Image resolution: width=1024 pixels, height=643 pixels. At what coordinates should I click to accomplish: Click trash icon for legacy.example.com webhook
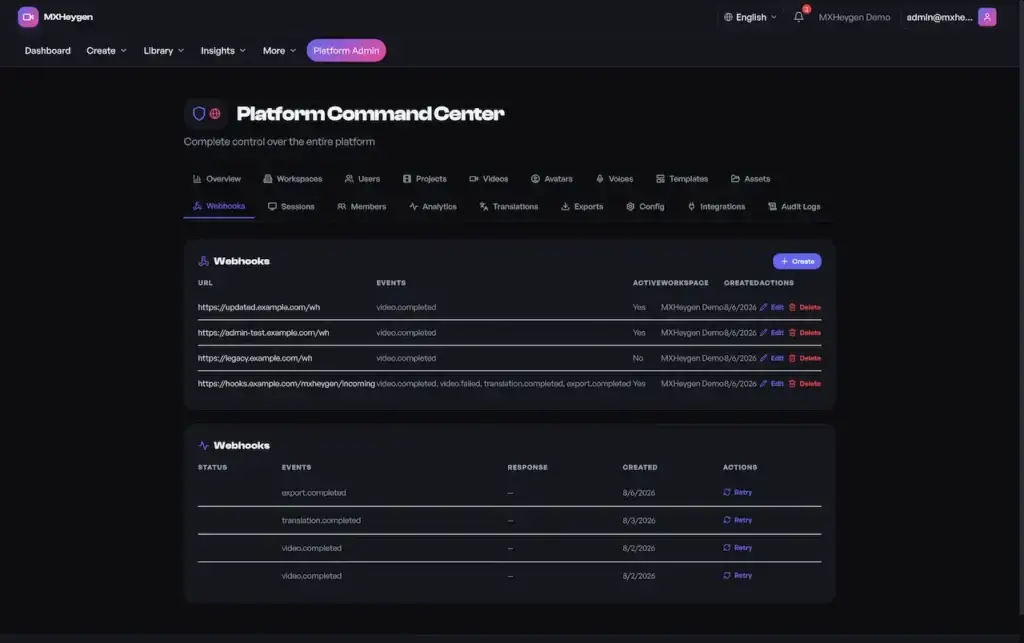[792, 358]
